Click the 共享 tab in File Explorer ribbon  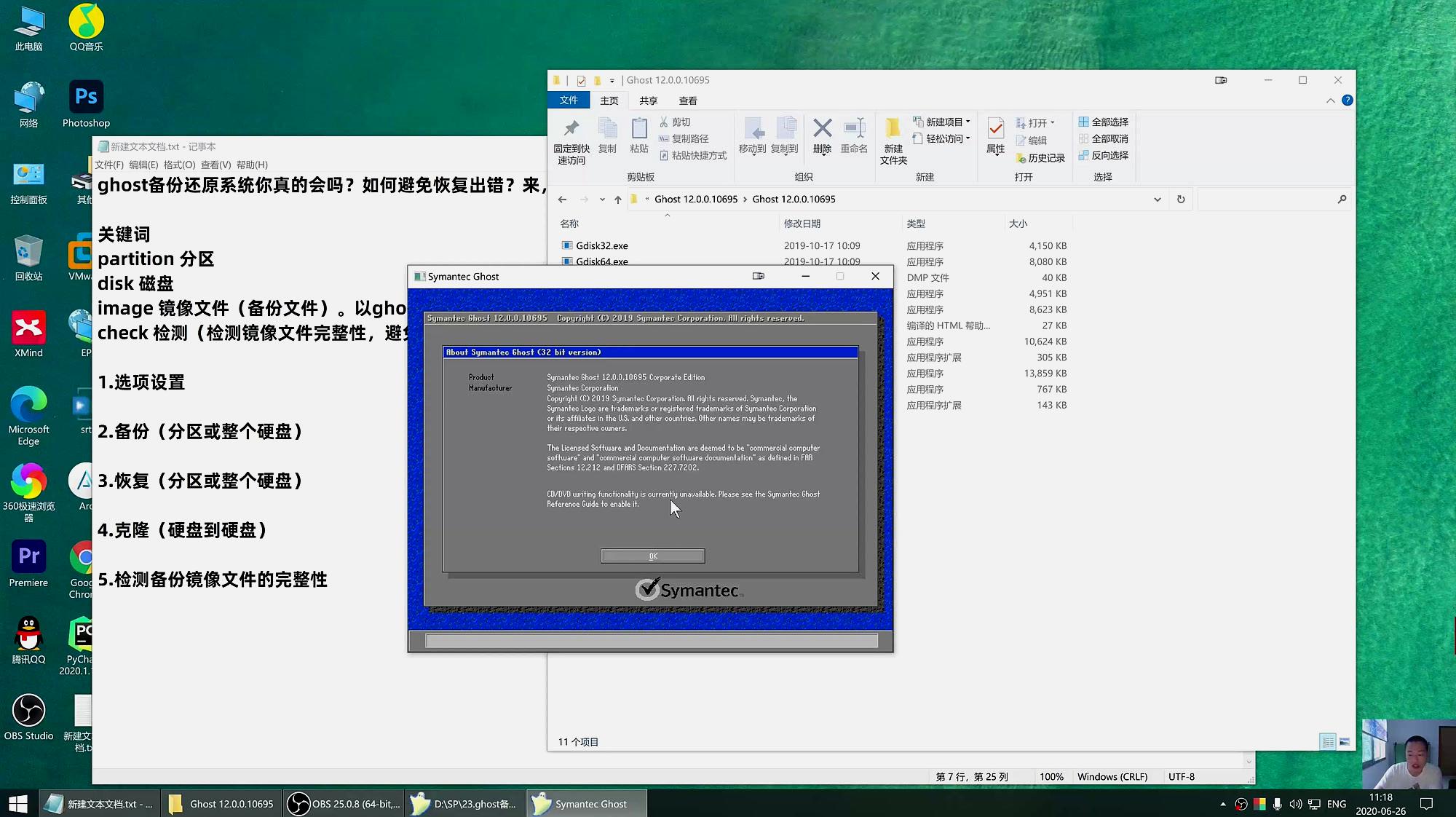click(648, 100)
